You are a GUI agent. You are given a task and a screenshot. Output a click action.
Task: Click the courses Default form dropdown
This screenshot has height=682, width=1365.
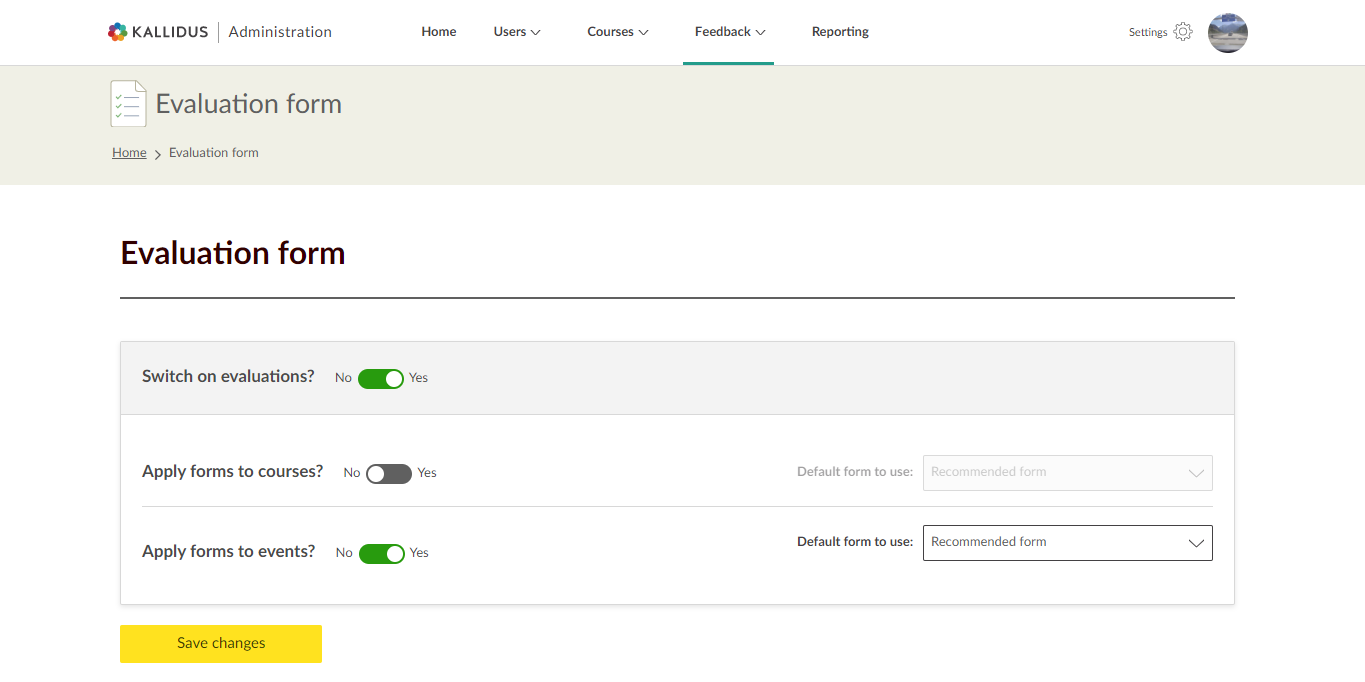pyautogui.click(x=1067, y=473)
